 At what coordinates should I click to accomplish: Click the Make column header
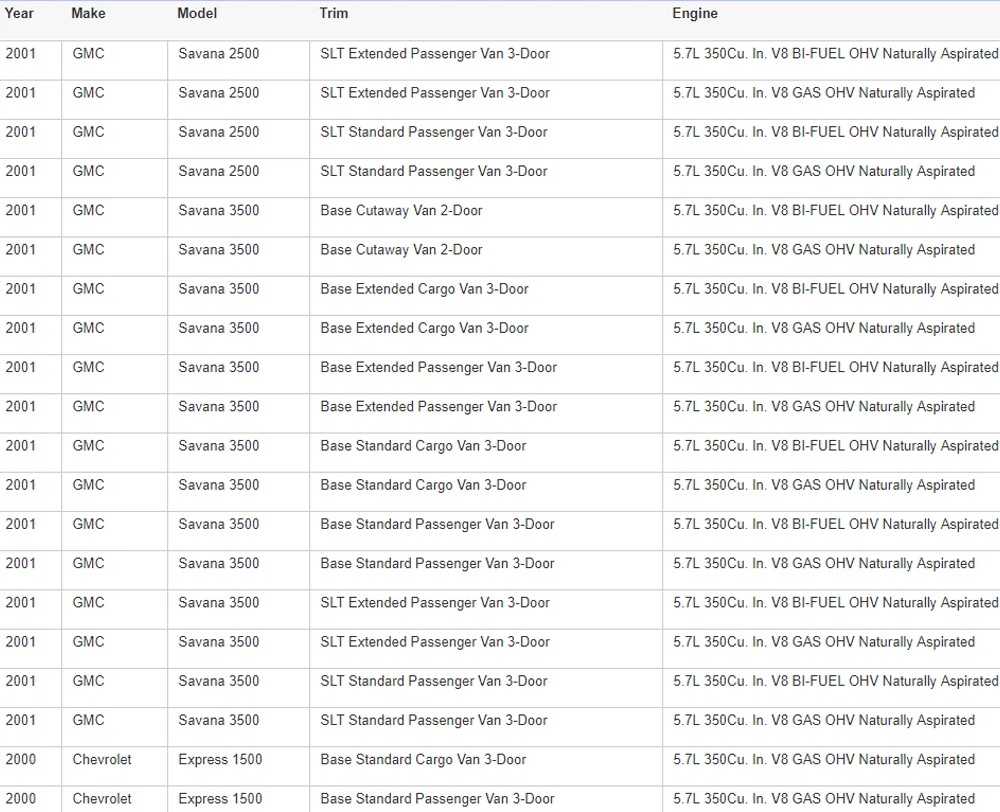[x=89, y=13]
